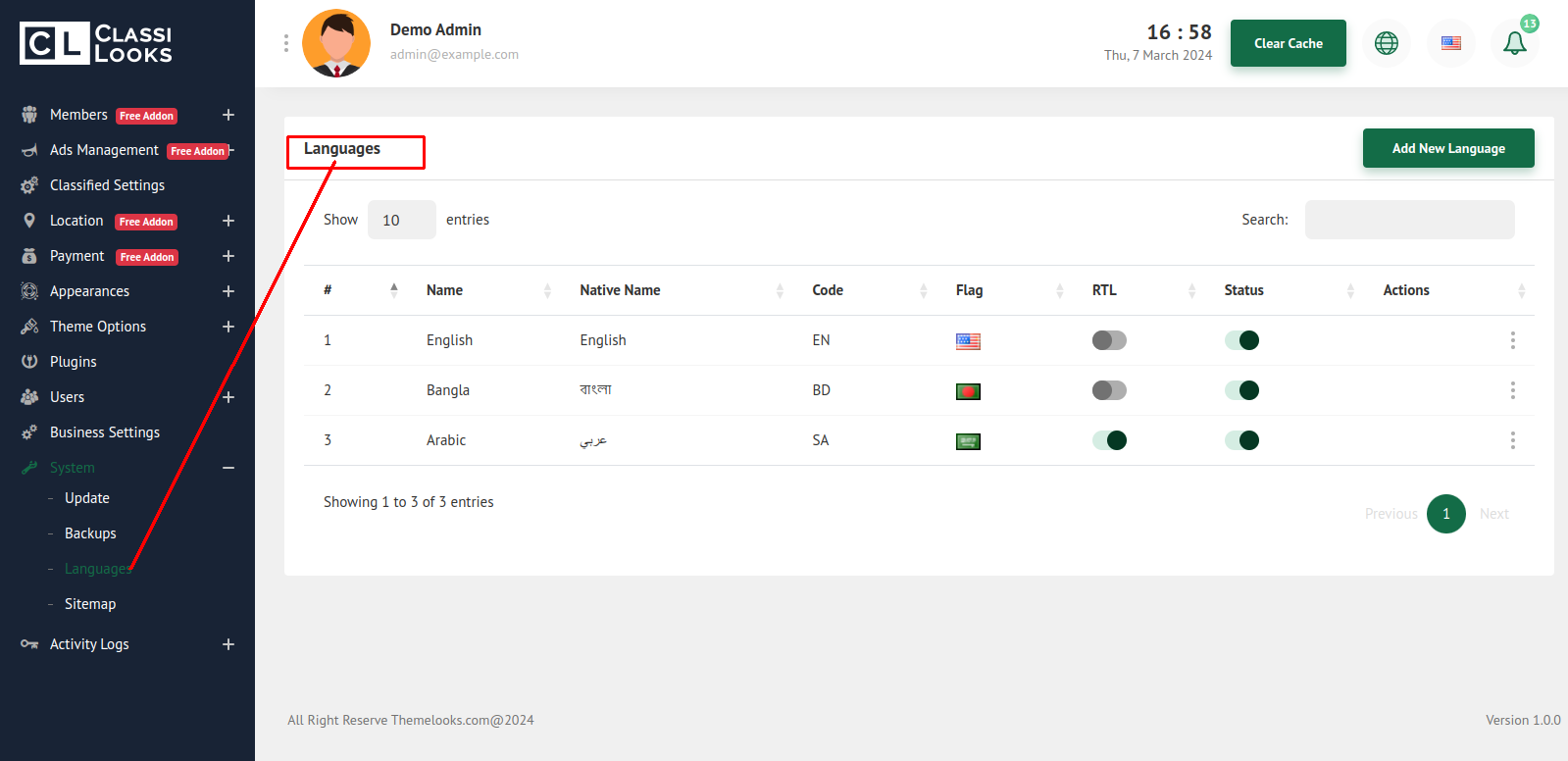The height and width of the screenshot is (761, 1568).
Task: Click the Classified Settings gear icon
Action: 29,185
